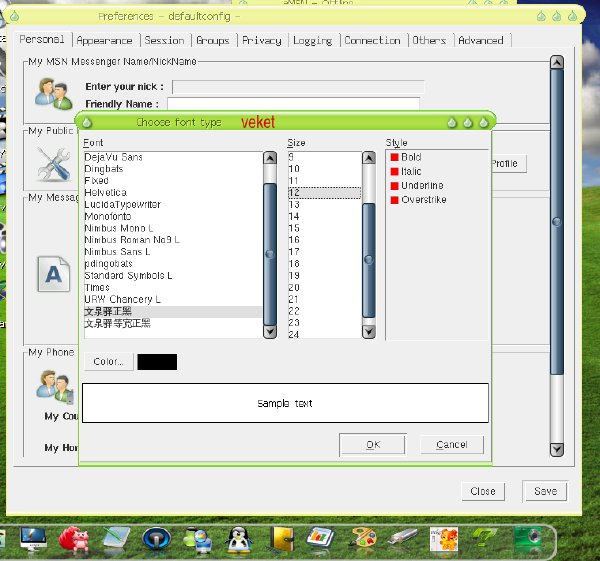
Task: Click the Friendly Name input field
Action: tap(293, 104)
